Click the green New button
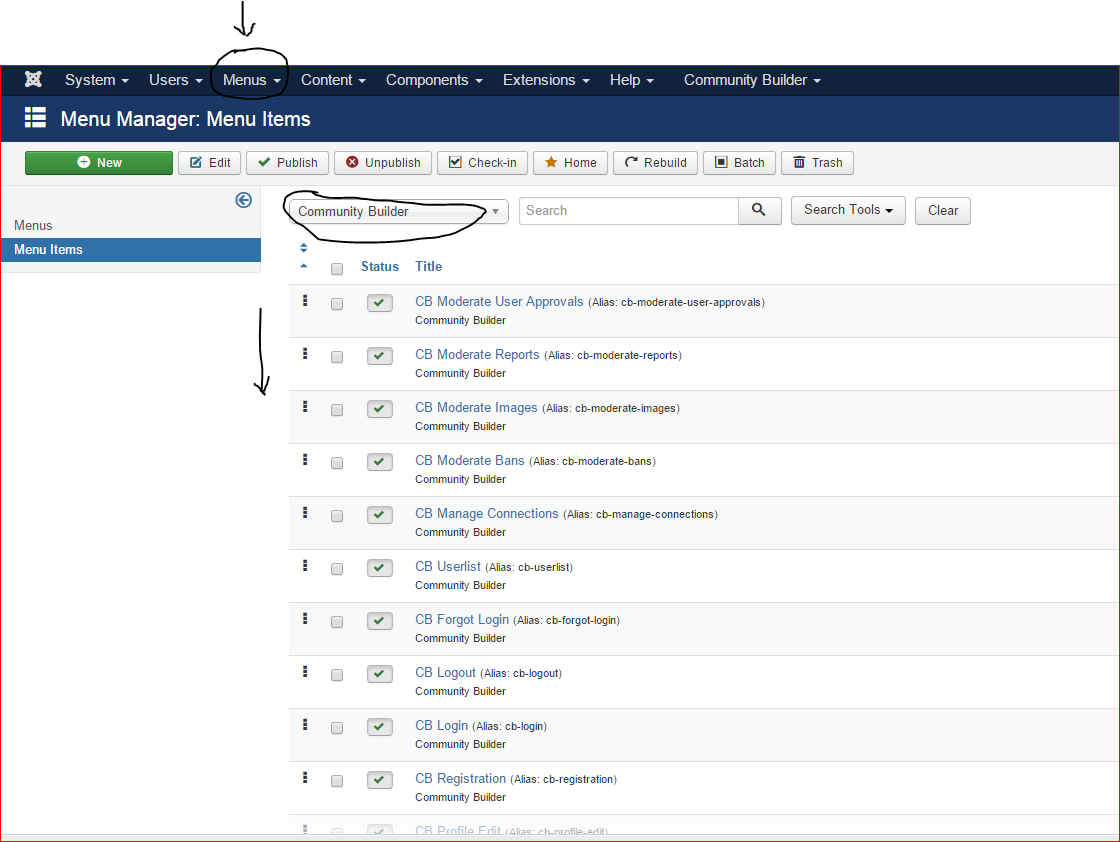Viewport: 1120px width, 842px height. click(x=99, y=163)
